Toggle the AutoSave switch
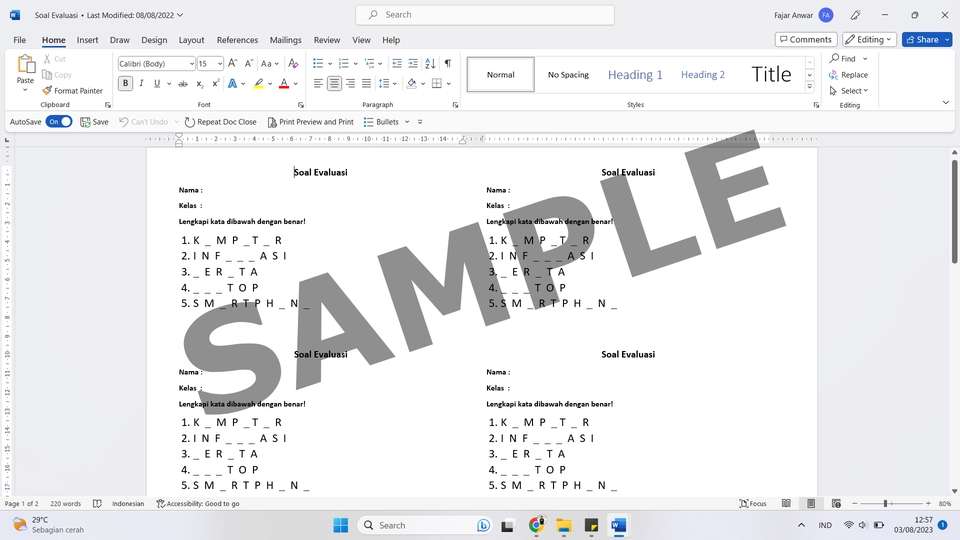Viewport: 960px width, 540px height. [59, 122]
